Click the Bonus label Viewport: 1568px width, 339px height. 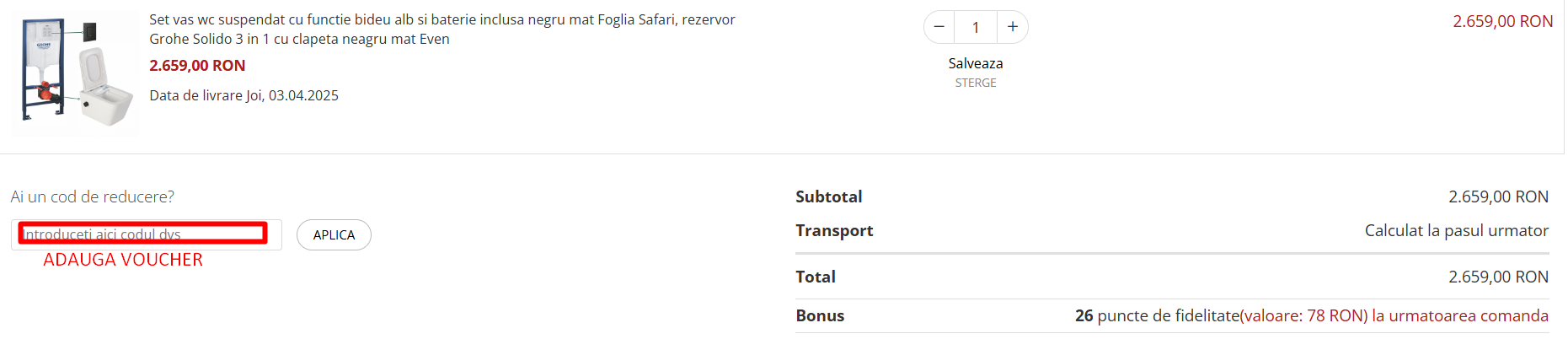[820, 315]
